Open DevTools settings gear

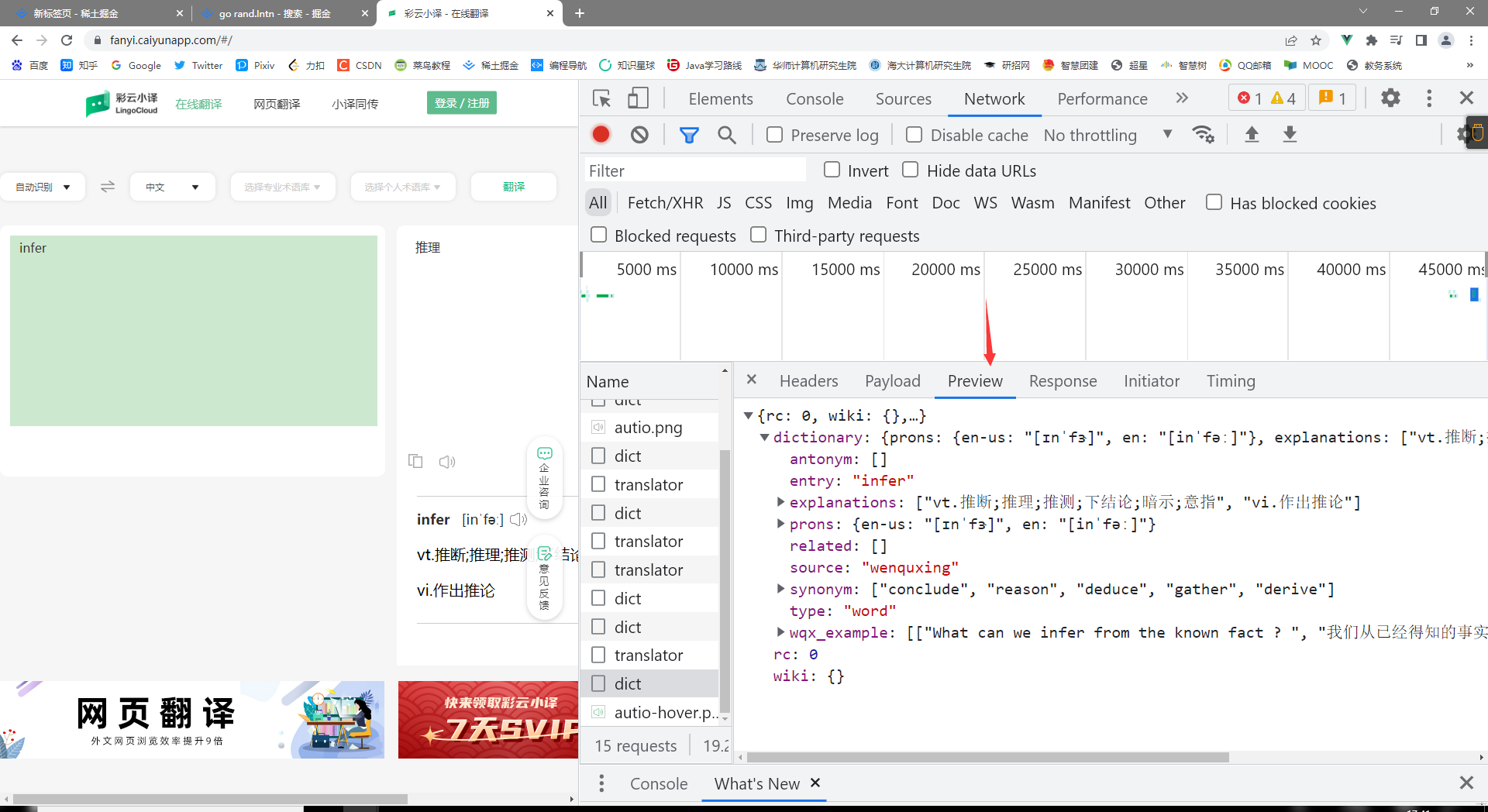point(1390,98)
